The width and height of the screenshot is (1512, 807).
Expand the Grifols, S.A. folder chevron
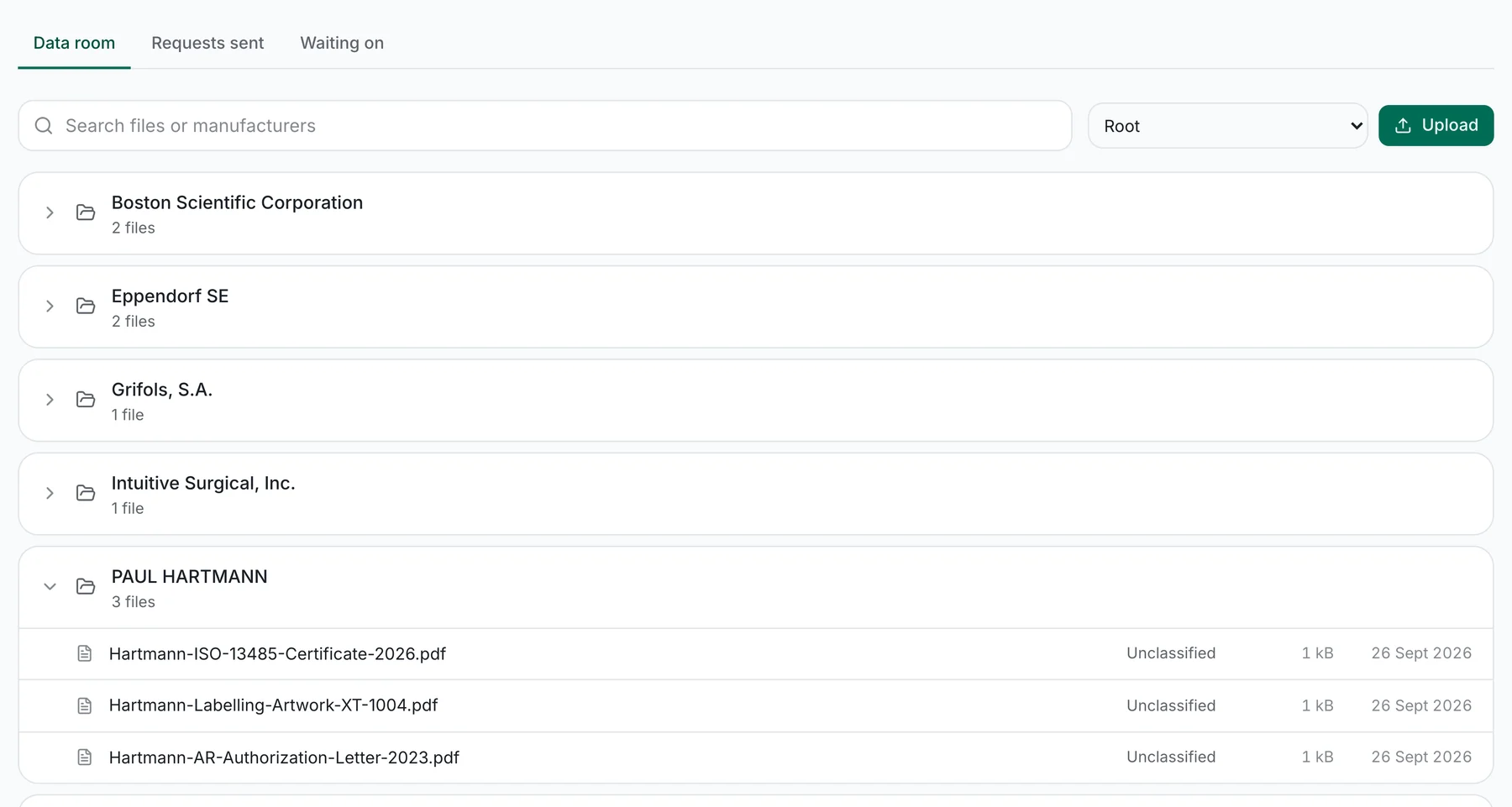pyautogui.click(x=50, y=400)
